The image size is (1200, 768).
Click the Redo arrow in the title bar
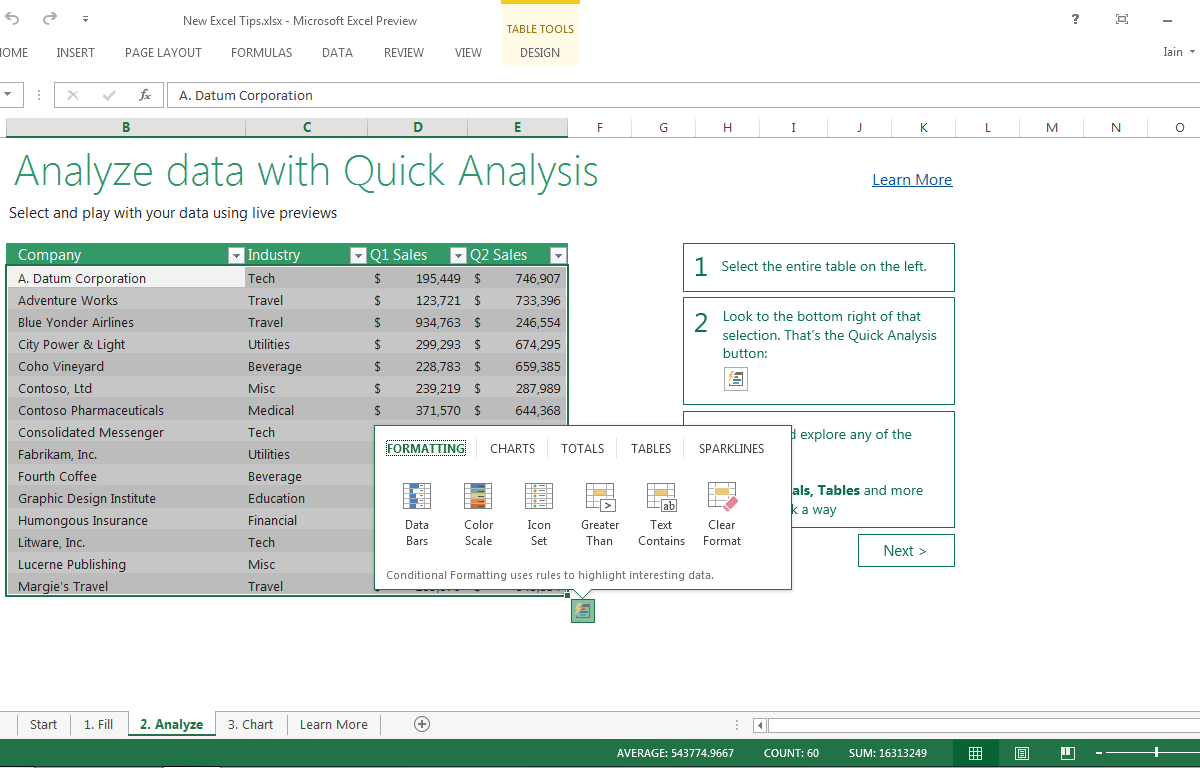[x=50, y=19]
